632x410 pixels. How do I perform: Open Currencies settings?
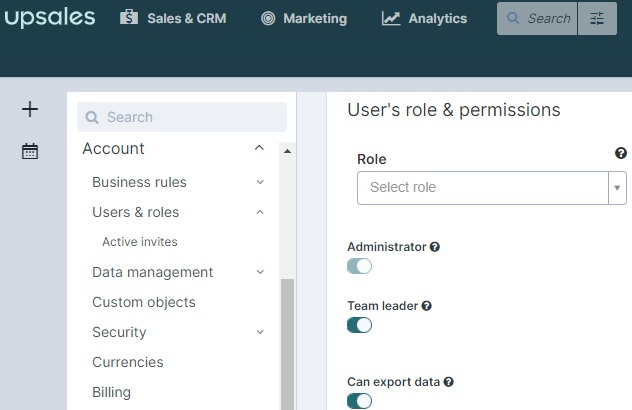[x=128, y=362]
